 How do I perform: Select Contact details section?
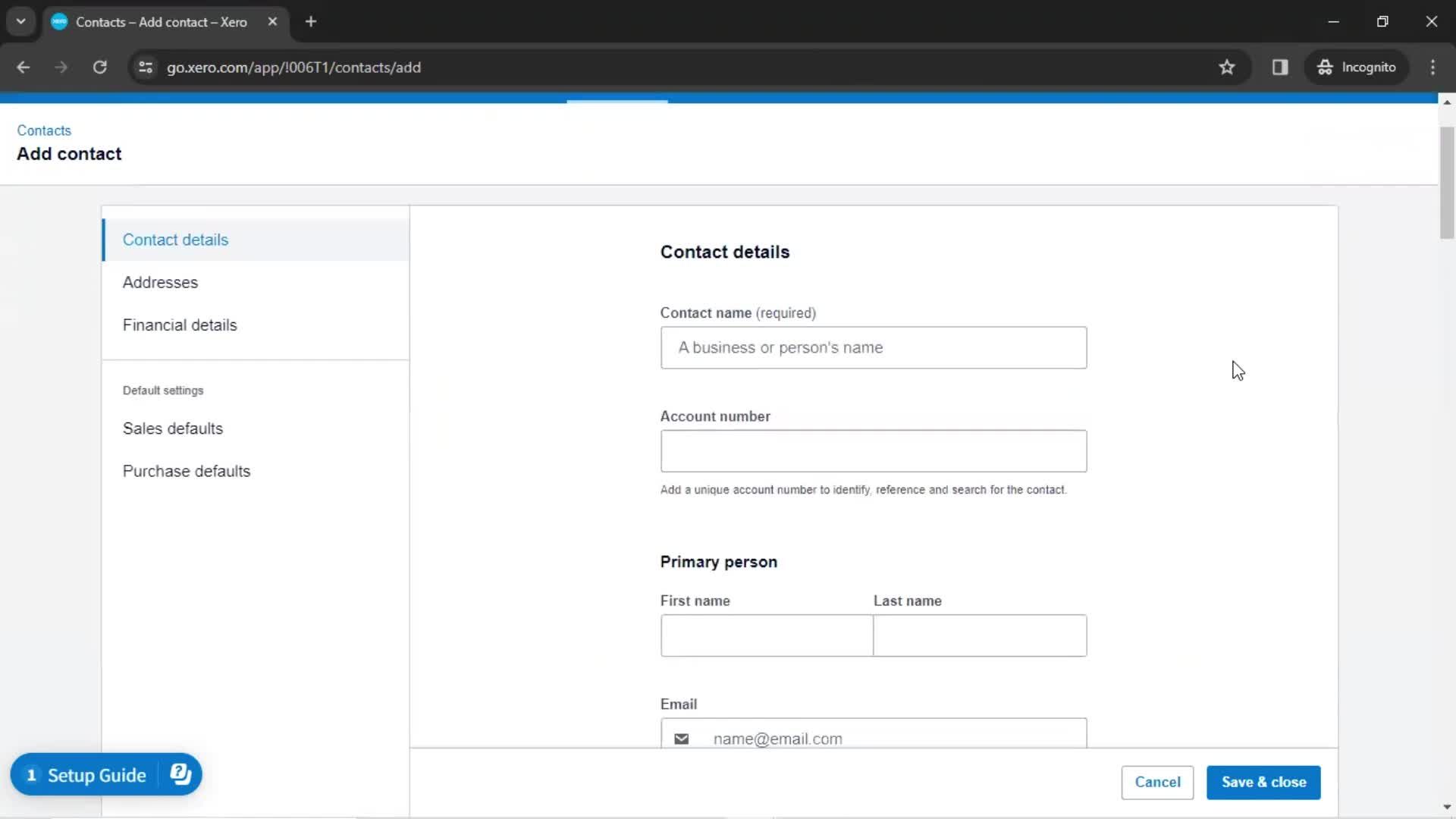coord(256,240)
